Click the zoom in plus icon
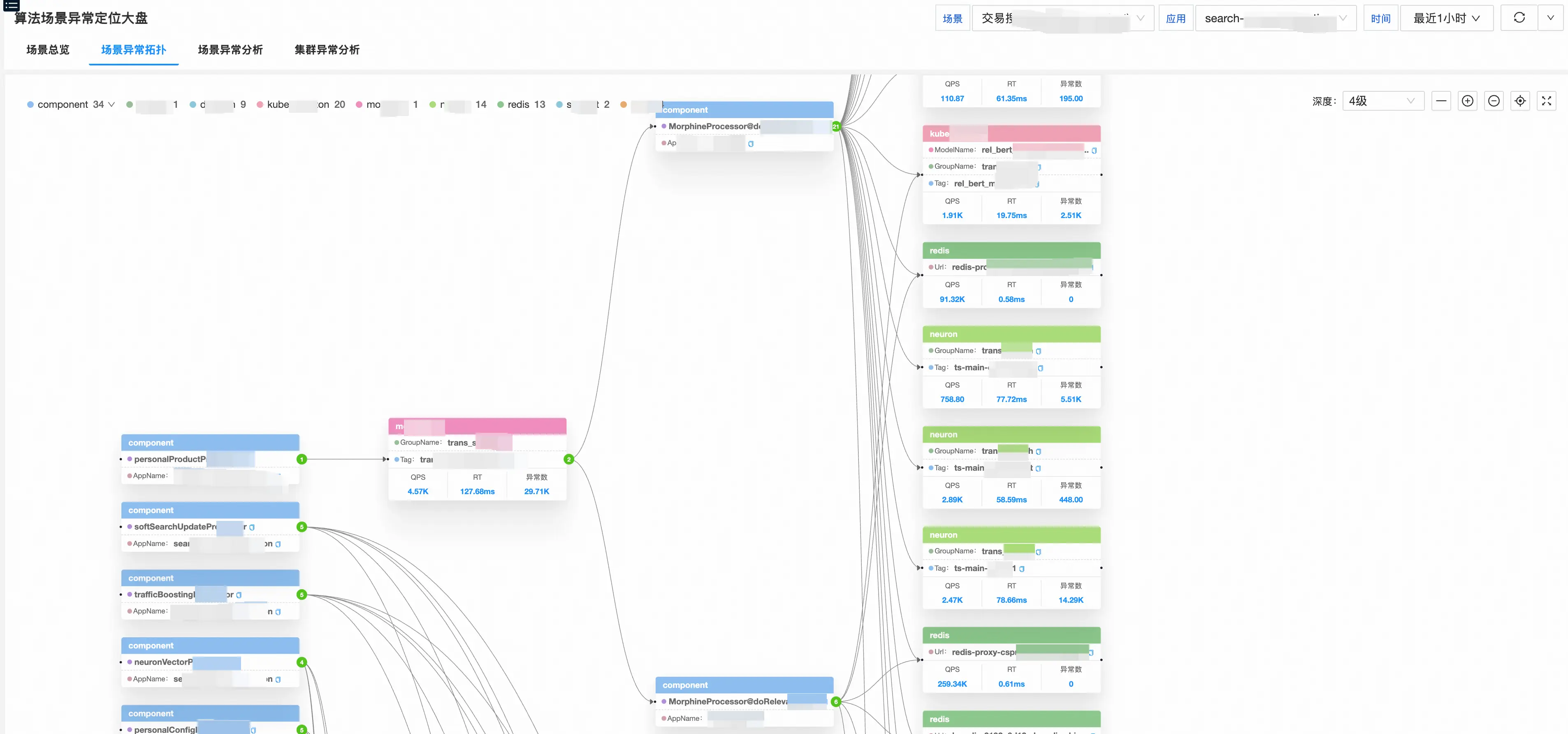 tap(1467, 101)
